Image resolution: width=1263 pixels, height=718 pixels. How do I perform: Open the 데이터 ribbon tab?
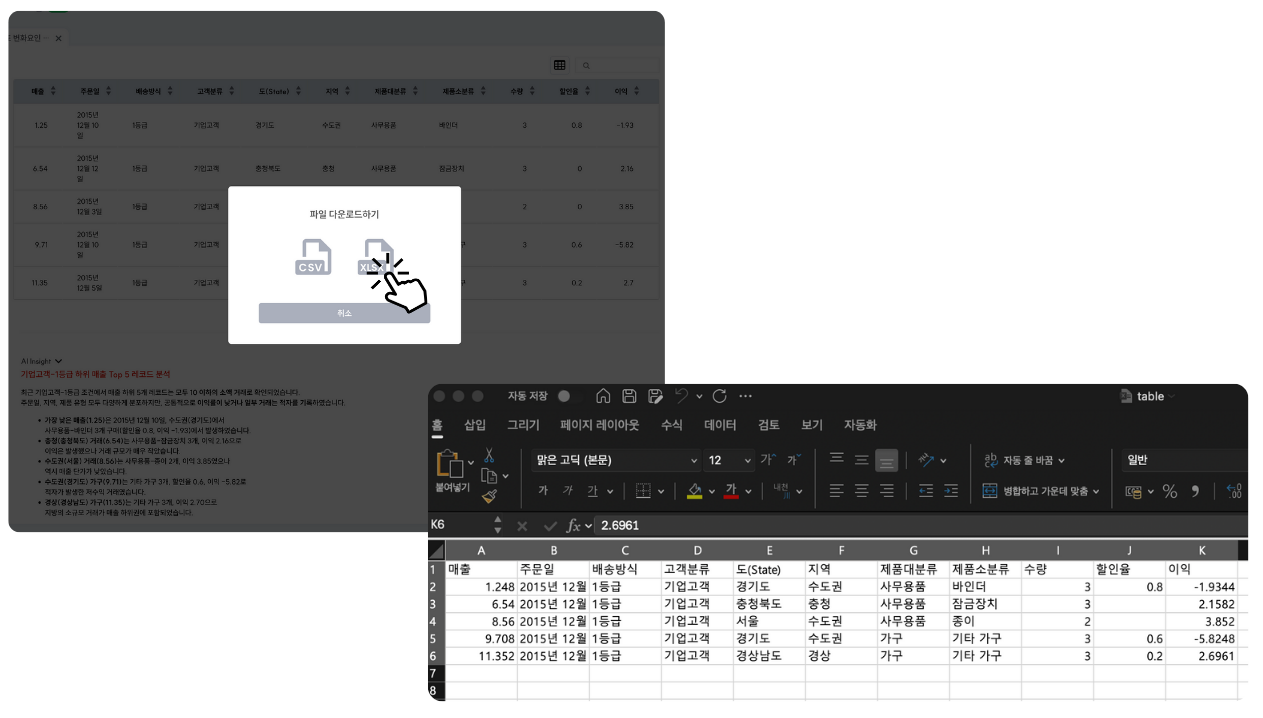(720, 425)
